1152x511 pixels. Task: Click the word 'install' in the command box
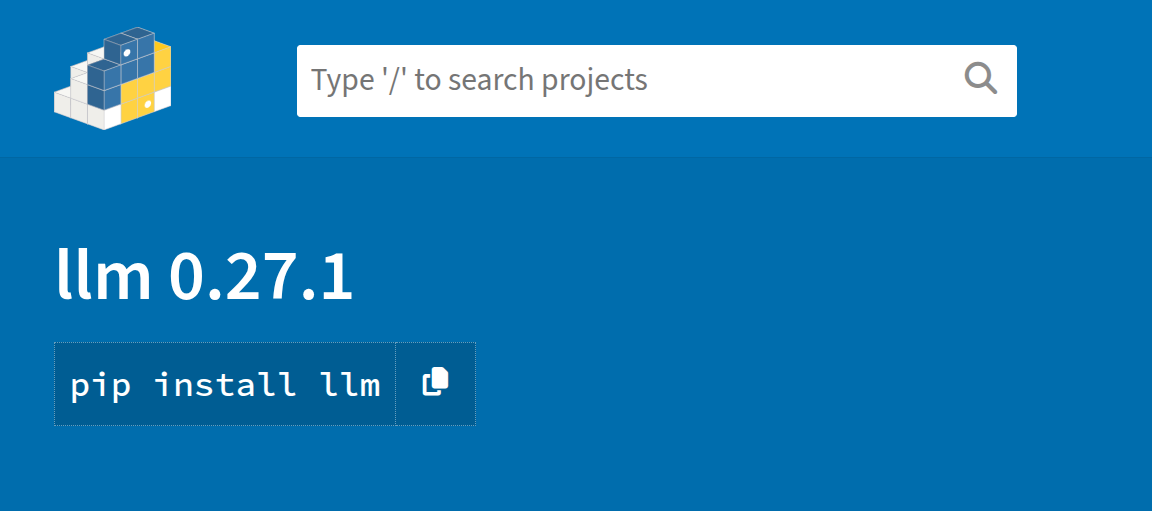(225, 384)
